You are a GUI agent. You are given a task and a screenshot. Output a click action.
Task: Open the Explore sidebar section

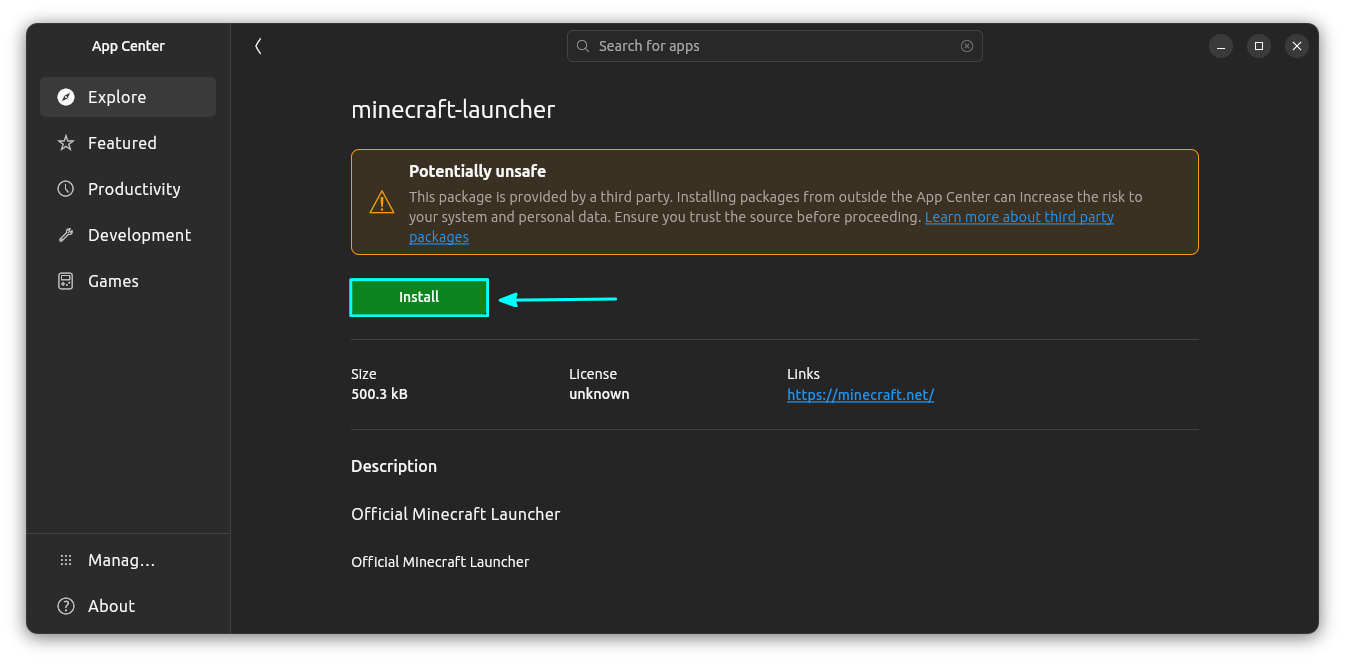[128, 97]
